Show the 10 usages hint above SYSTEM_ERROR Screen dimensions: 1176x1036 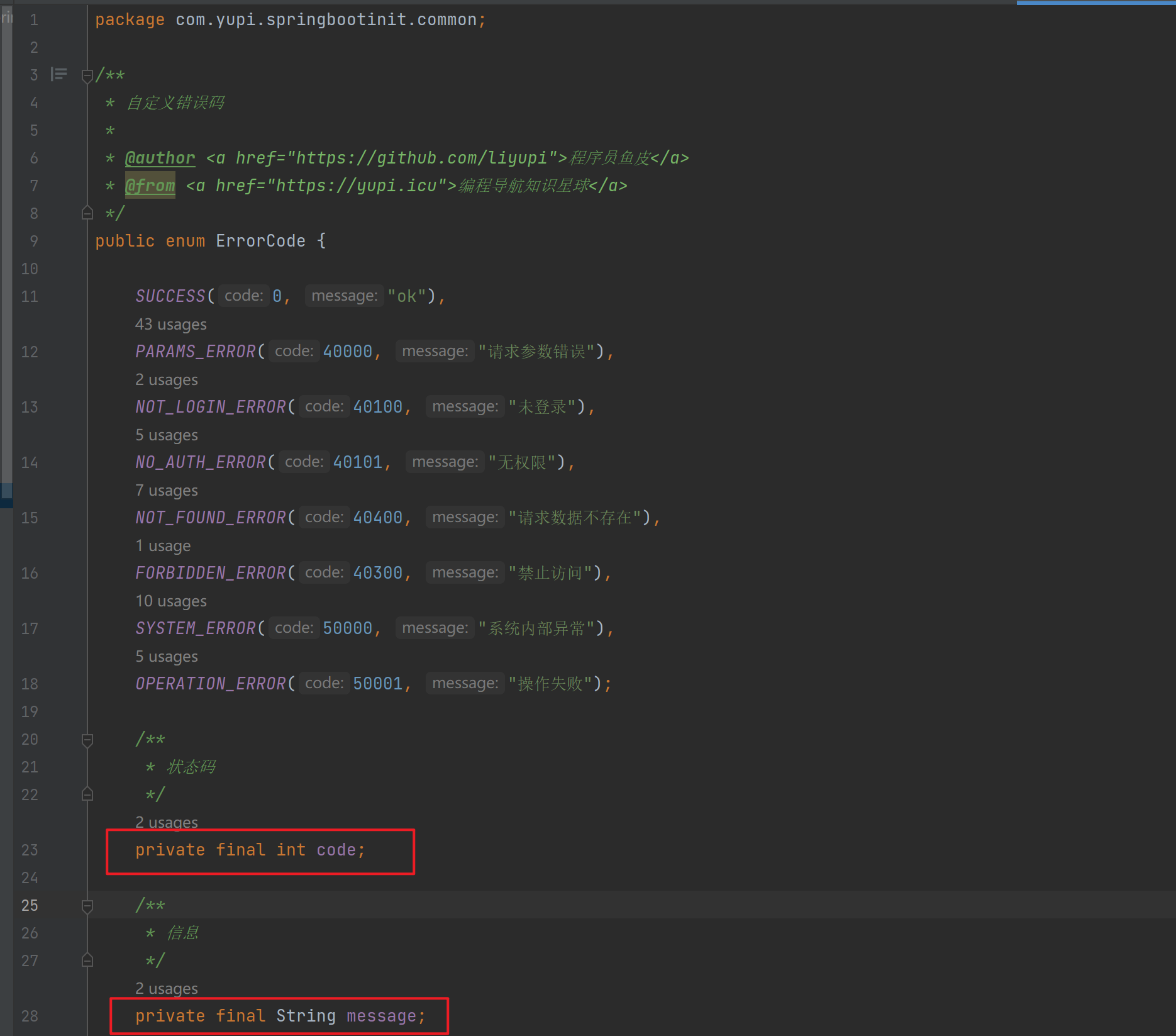170,601
